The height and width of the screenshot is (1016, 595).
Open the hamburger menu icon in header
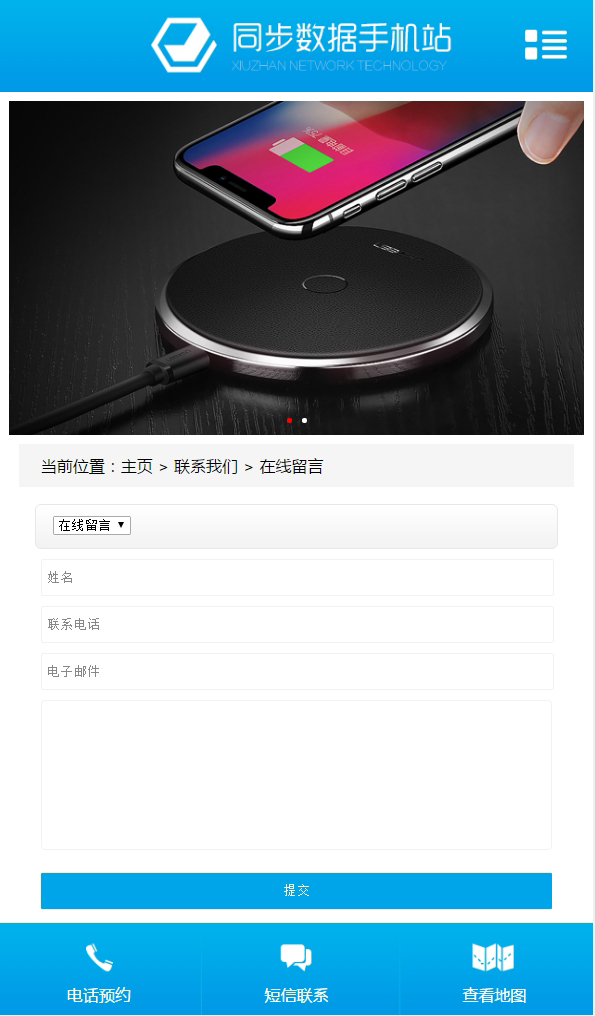click(546, 45)
